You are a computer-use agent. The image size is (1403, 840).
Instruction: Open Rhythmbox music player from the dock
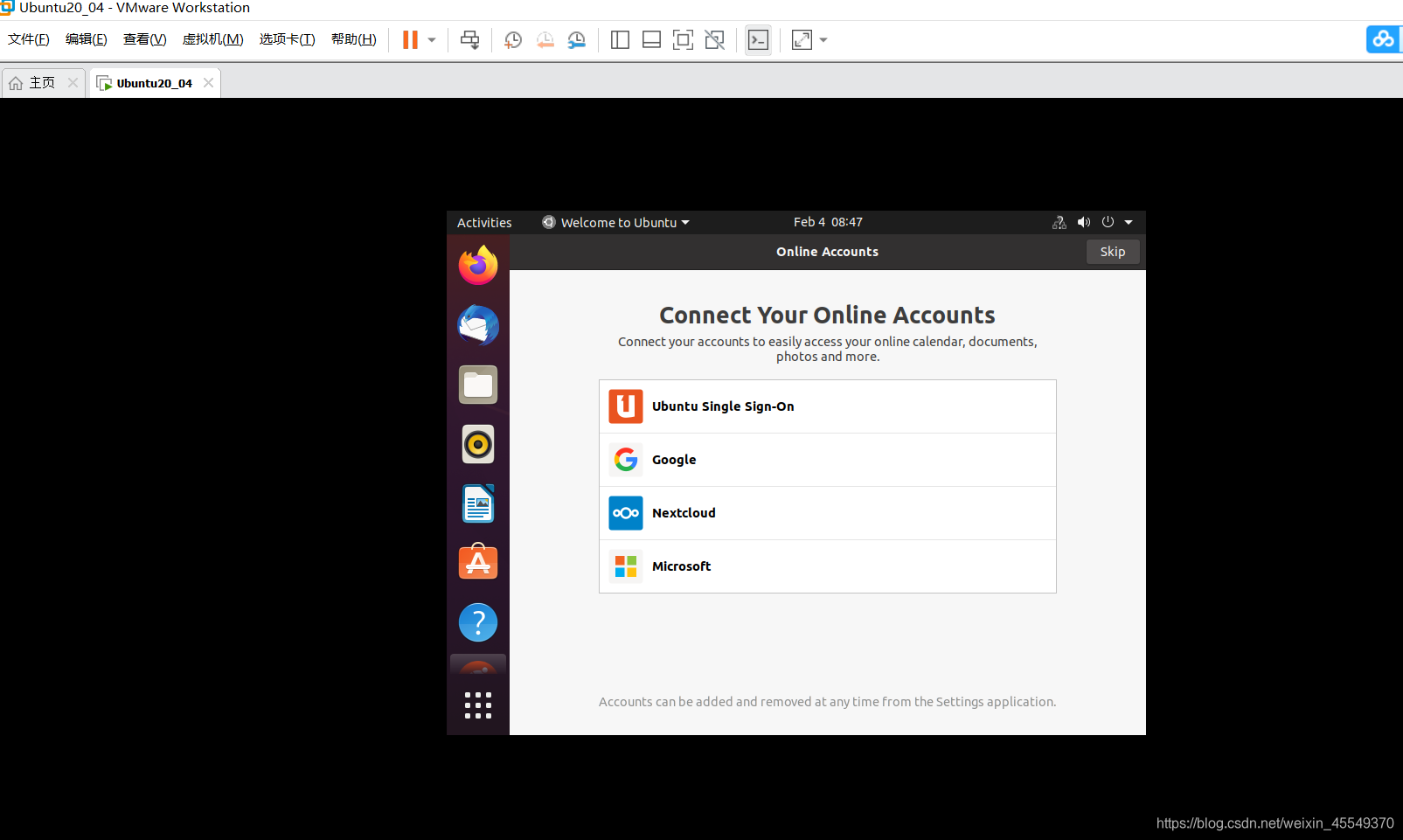pos(478,444)
